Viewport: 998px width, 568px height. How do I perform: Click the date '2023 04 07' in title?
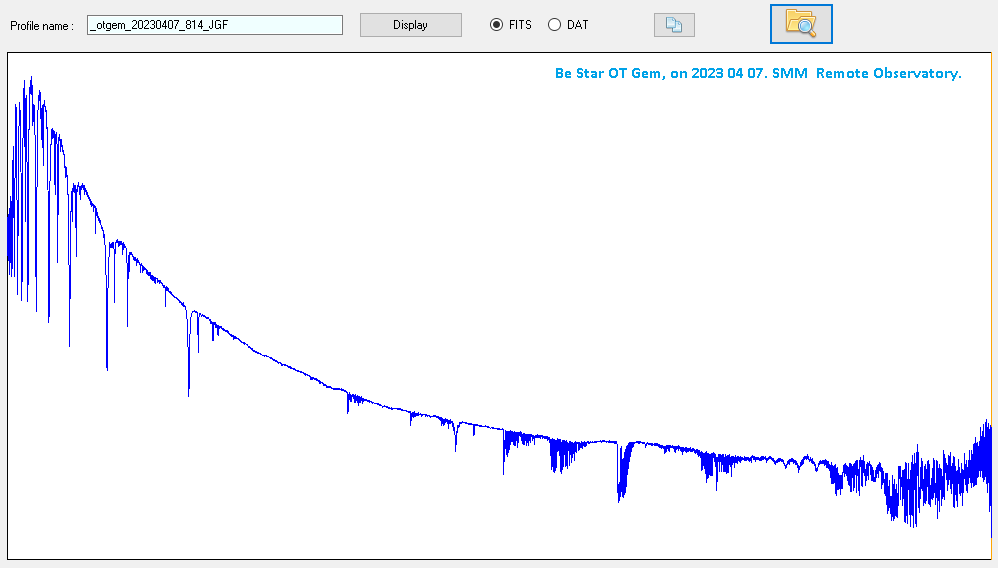click(x=722, y=74)
